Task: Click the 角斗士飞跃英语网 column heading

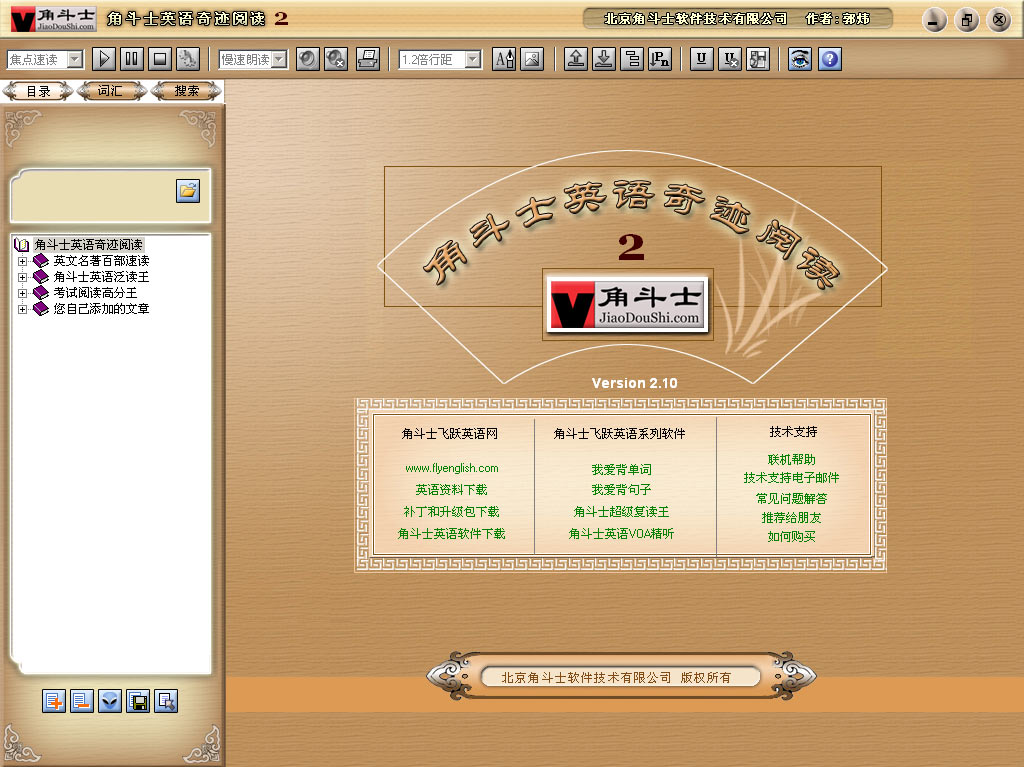Action: 449,433
